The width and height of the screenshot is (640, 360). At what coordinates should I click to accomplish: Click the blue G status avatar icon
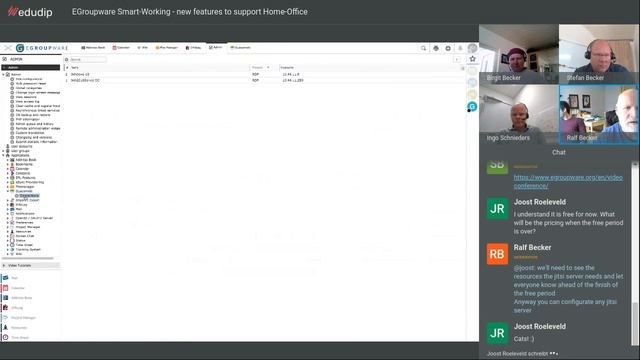[472, 107]
